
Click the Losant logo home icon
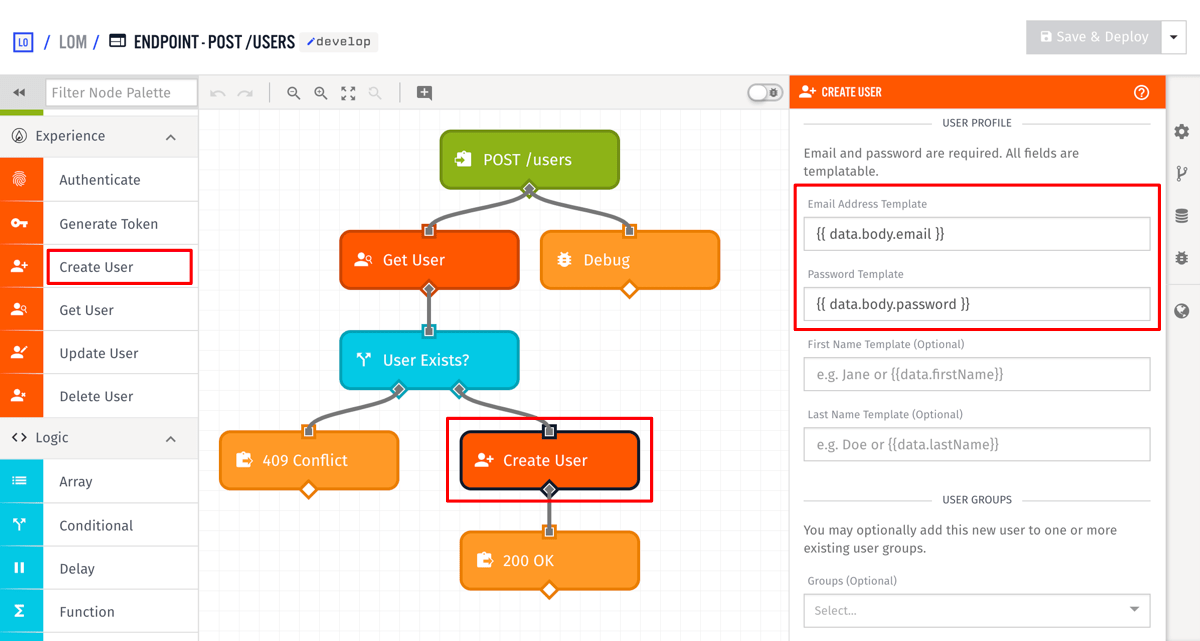(23, 42)
